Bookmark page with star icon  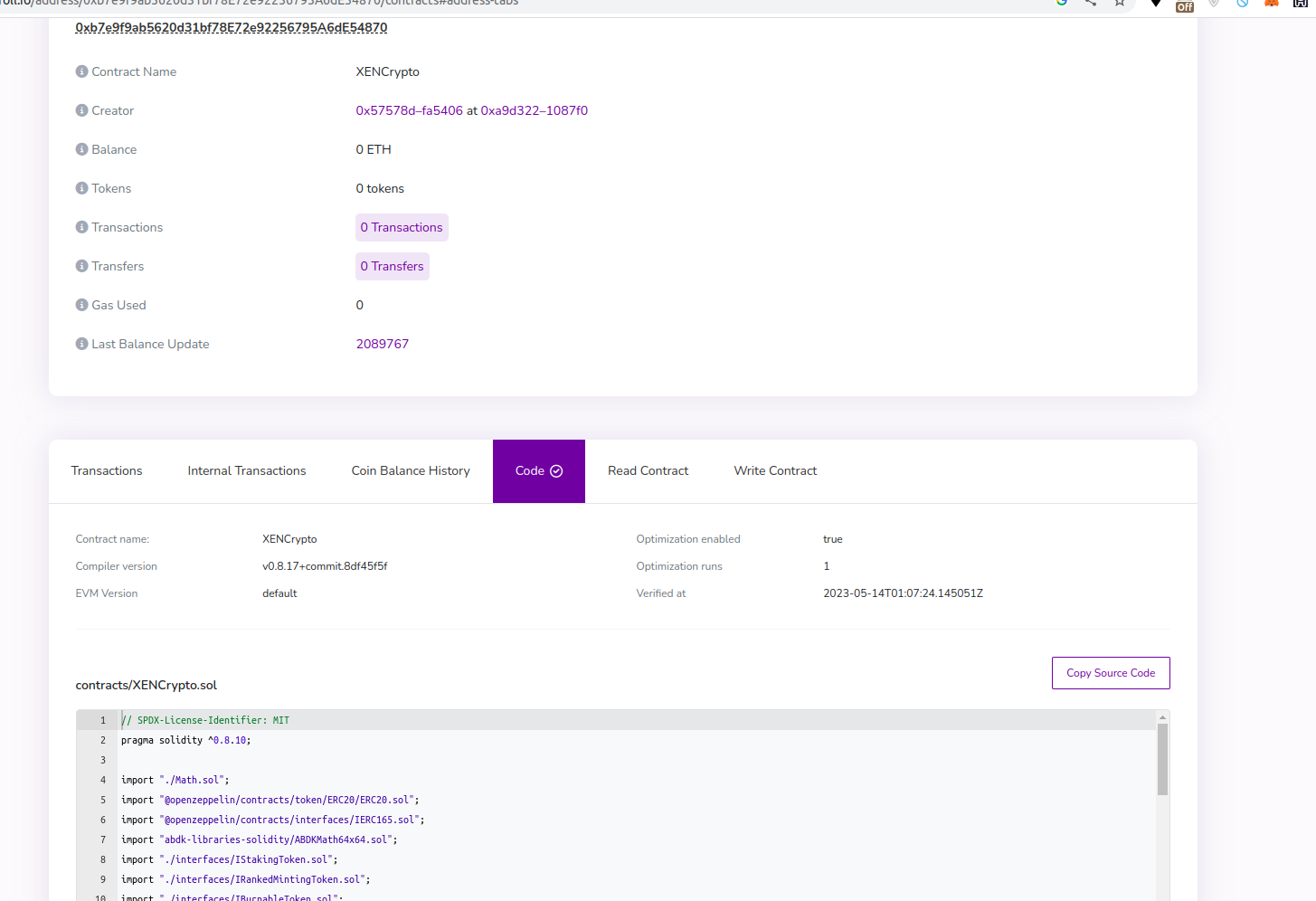click(x=1120, y=4)
